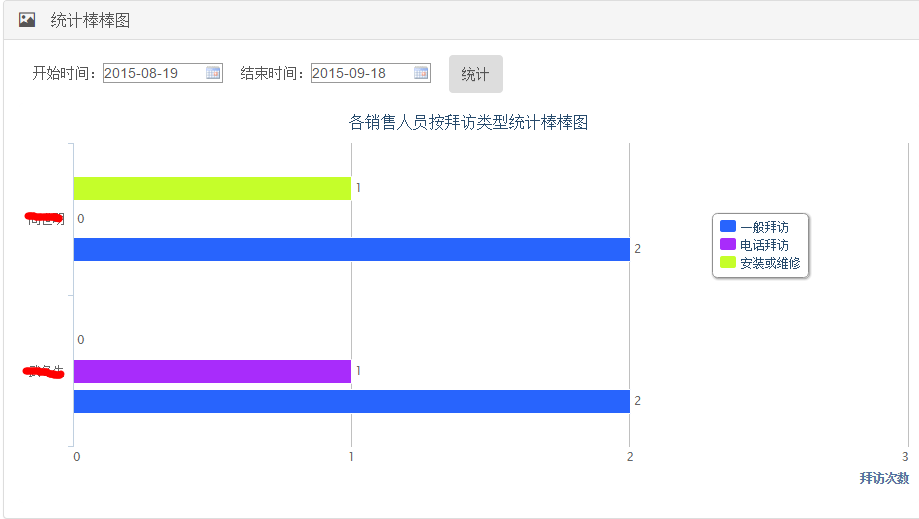Toggle the 安装或维修 legend item
Image resolution: width=919 pixels, height=519 pixels.
[x=760, y=263]
